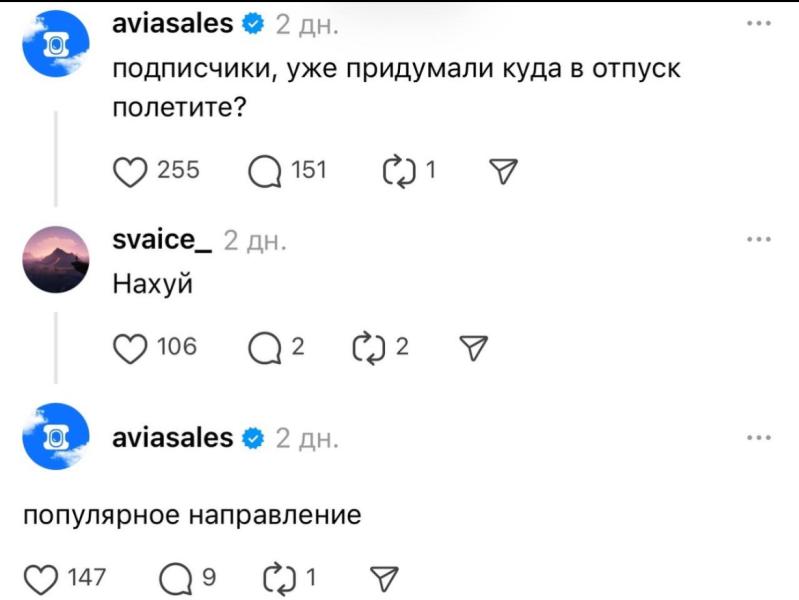
Task: Open more options for svaice_ reply
Action: pyautogui.click(x=758, y=239)
